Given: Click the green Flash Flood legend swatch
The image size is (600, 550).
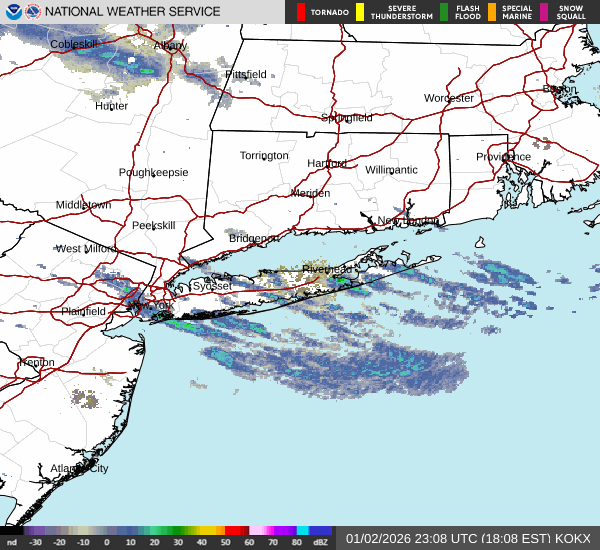Looking at the screenshot, I should [x=444, y=12].
